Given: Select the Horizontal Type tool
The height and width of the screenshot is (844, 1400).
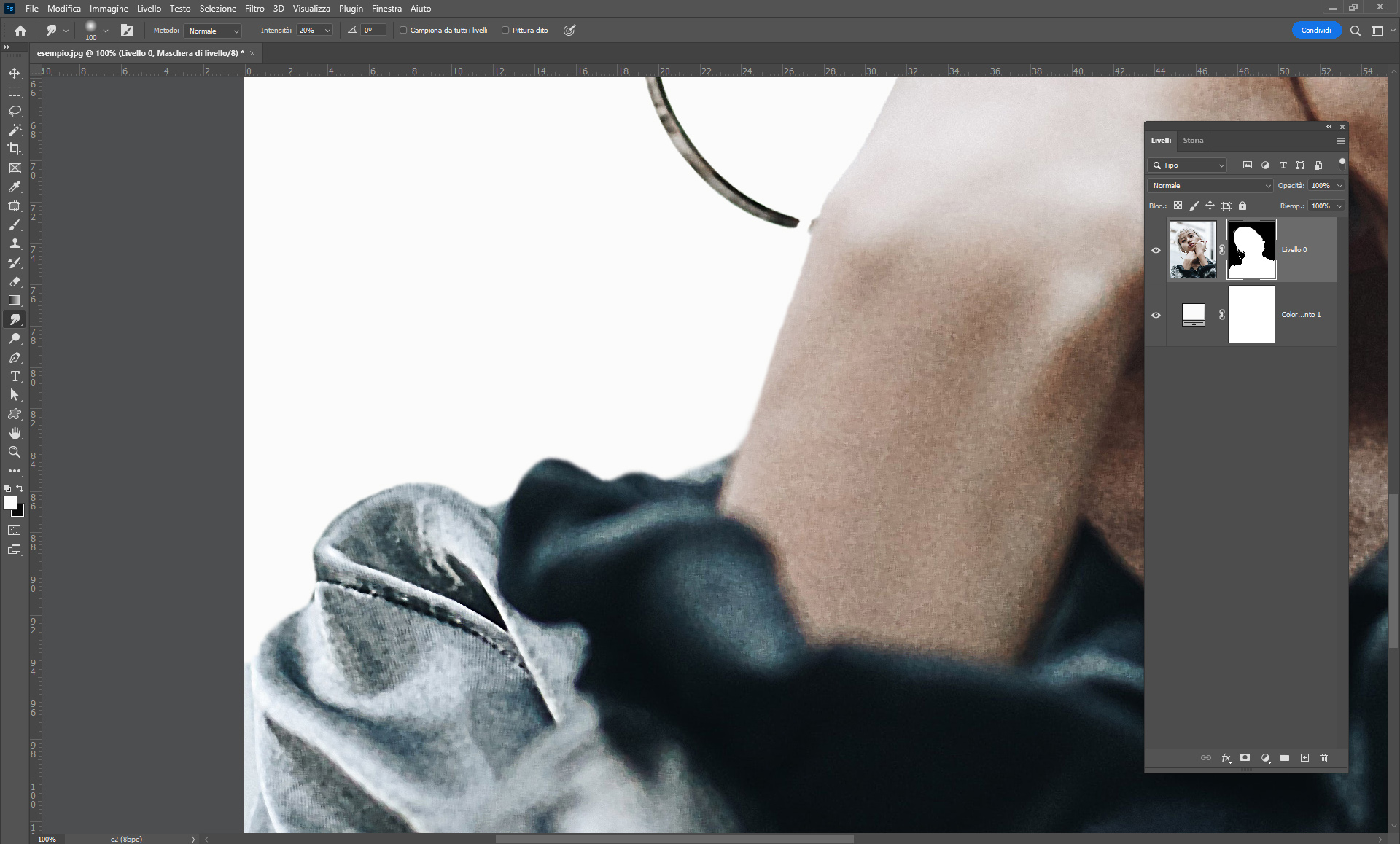Looking at the screenshot, I should 15,376.
